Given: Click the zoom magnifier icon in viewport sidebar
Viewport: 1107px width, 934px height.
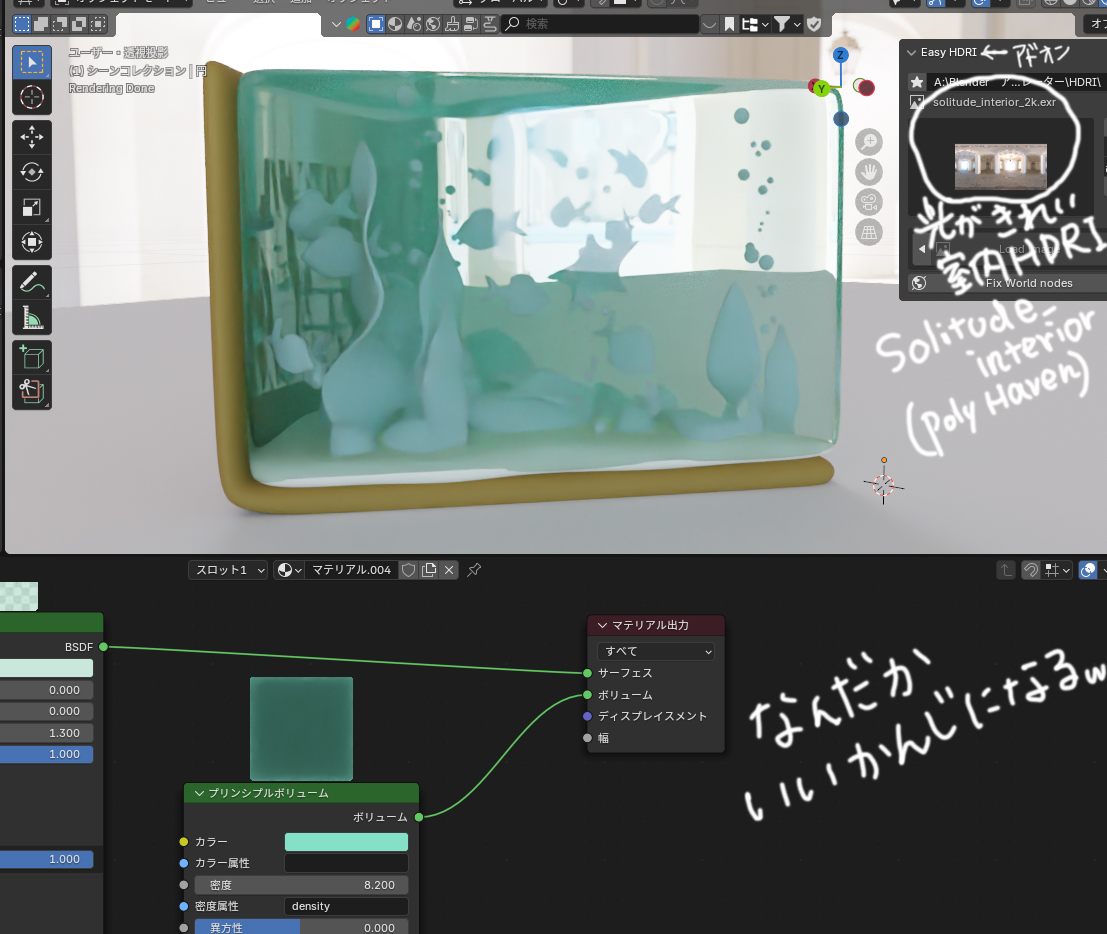Looking at the screenshot, I should coord(868,142).
